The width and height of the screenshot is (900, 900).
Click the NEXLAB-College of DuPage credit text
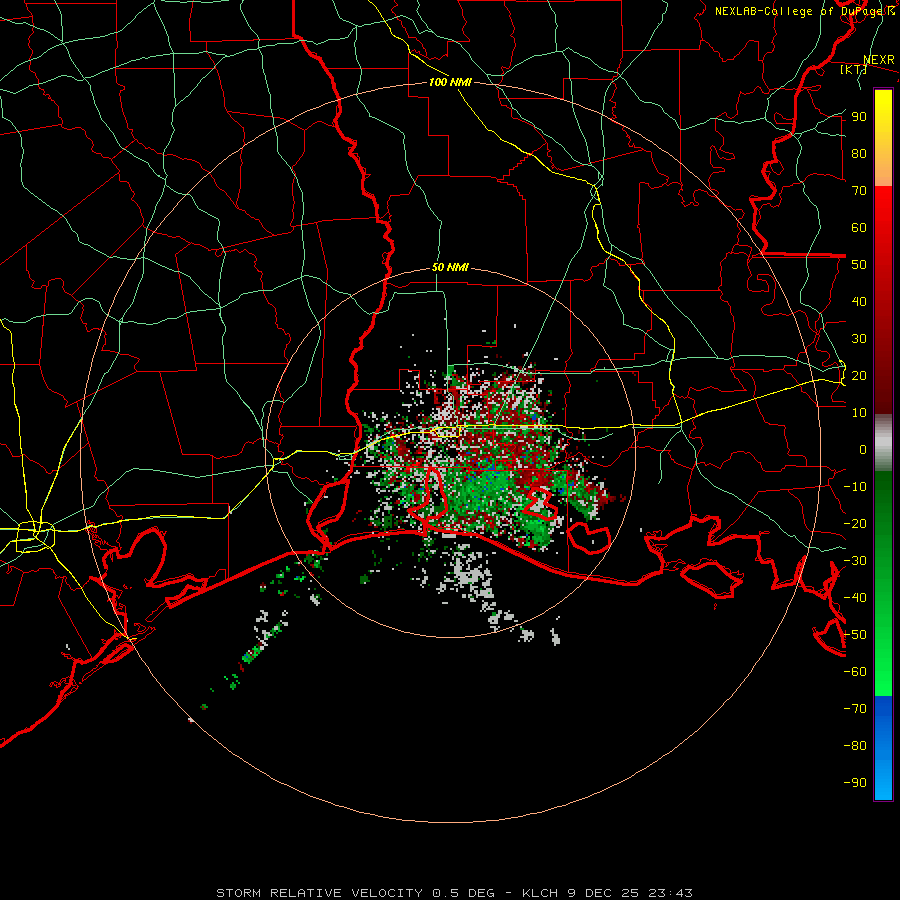coord(804,11)
